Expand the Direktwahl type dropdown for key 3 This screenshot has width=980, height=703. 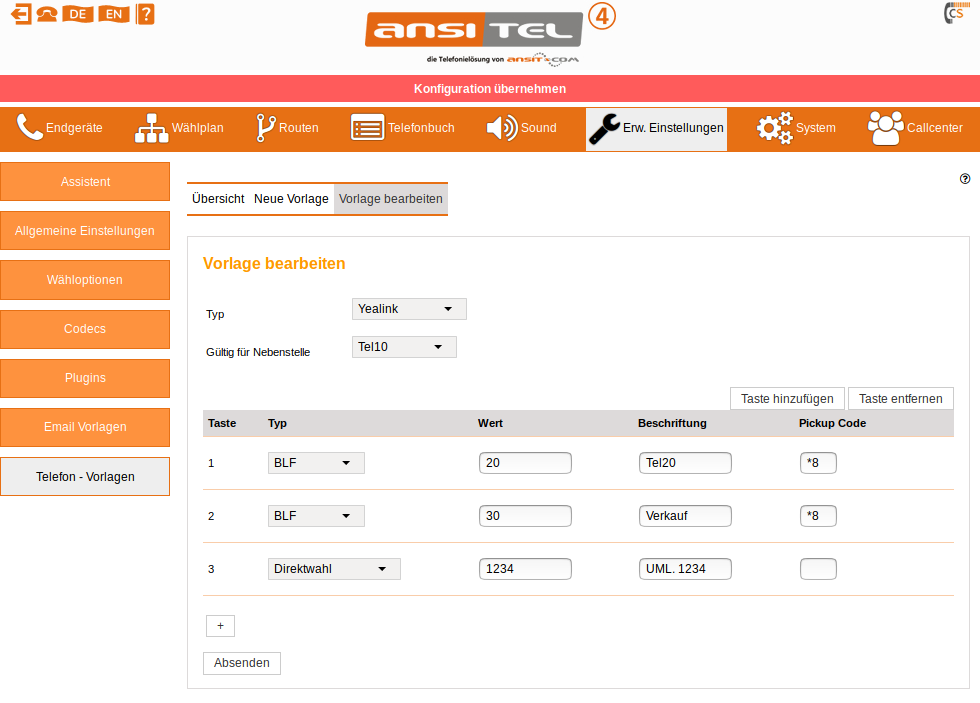[334, 569]
